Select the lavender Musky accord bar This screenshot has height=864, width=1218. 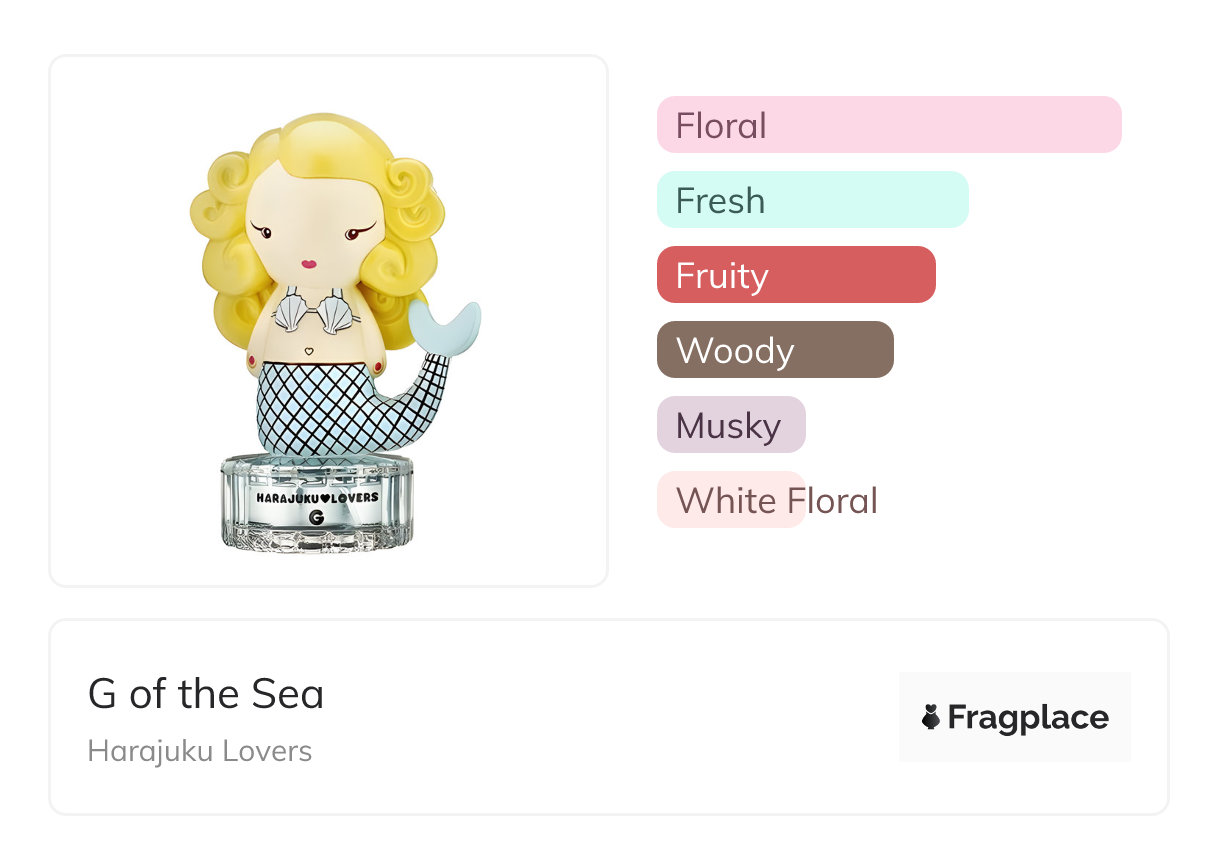tap(730, 425)
